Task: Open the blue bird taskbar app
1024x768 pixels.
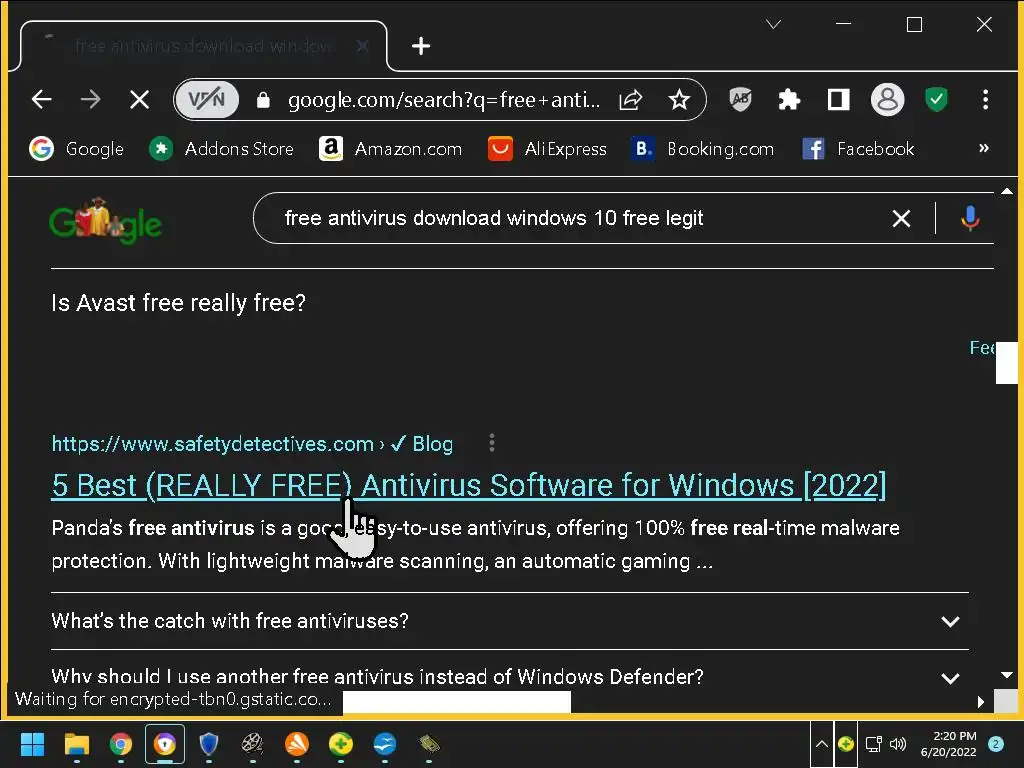Action: pyautogui.click(x=385, y=744)
